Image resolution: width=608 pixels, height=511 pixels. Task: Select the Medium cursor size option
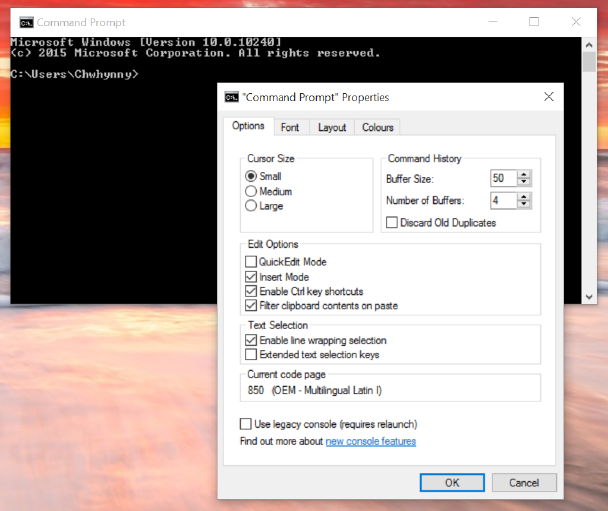[251, 191]
